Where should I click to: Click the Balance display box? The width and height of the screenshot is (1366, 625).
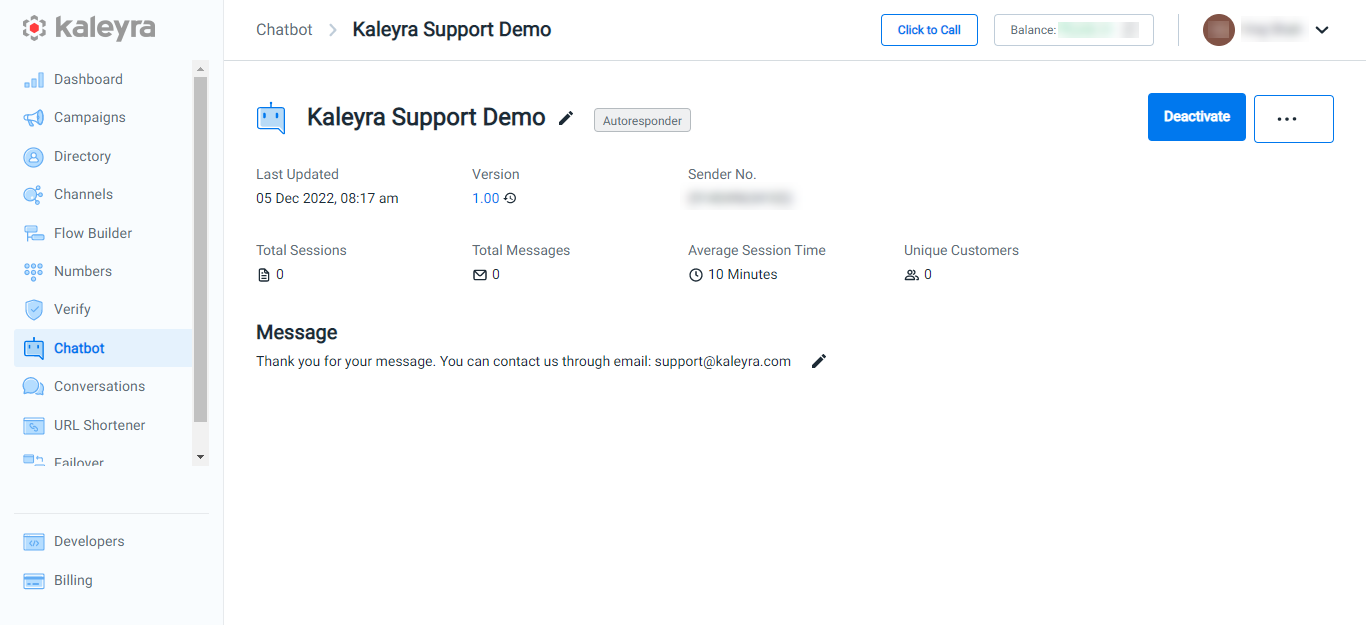coord(1074,30)
